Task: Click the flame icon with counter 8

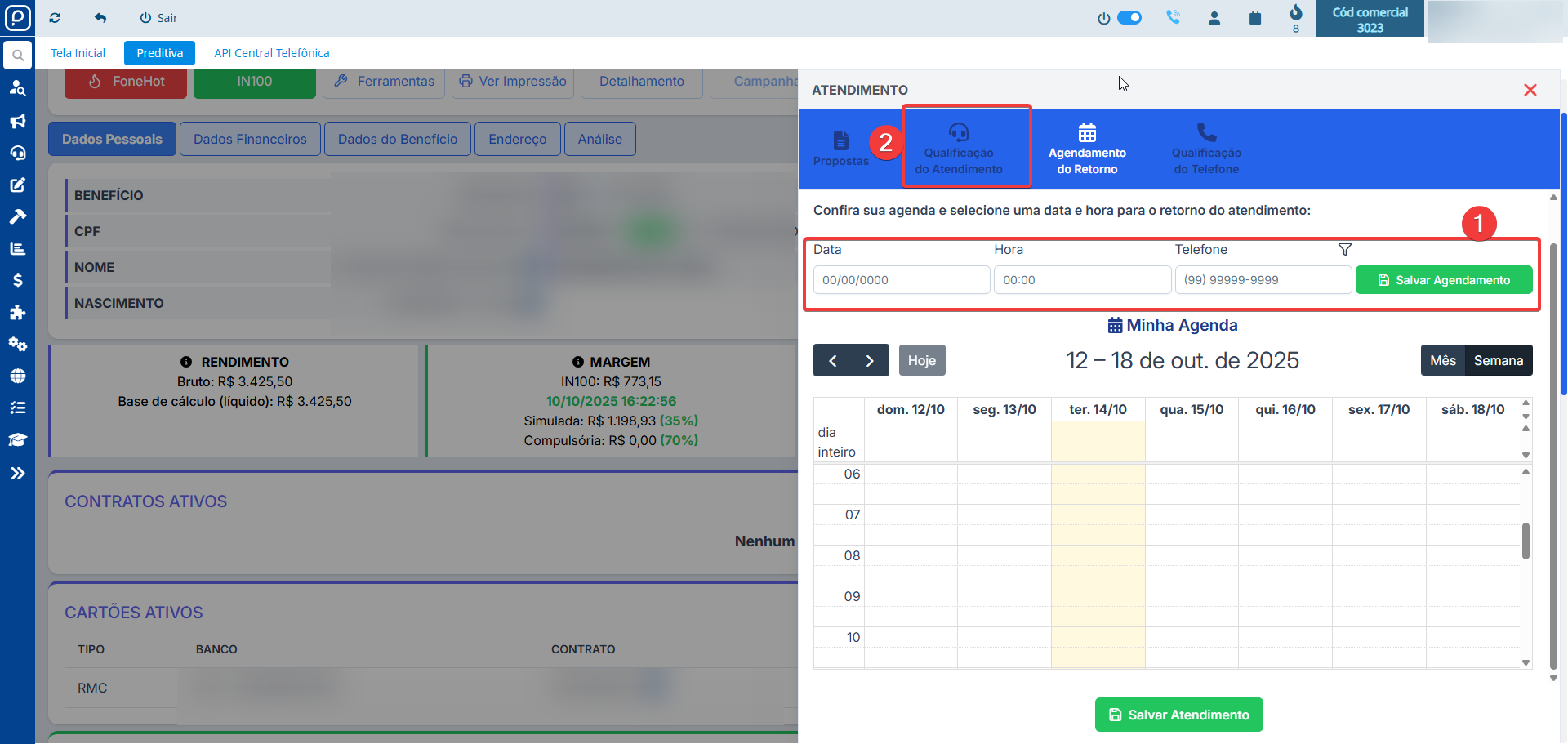Action: click(1295, 13)
